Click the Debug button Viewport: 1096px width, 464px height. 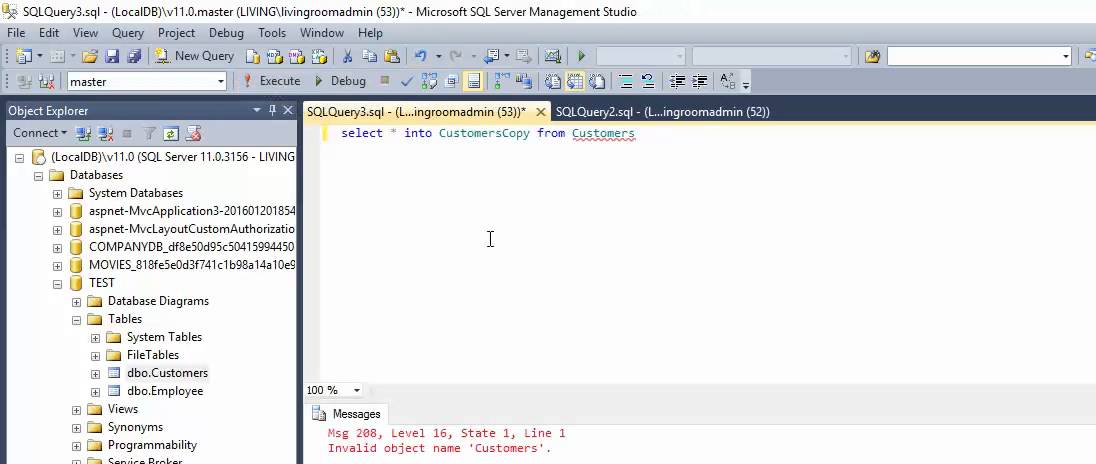pyautogui.click(x=340, y=81)
